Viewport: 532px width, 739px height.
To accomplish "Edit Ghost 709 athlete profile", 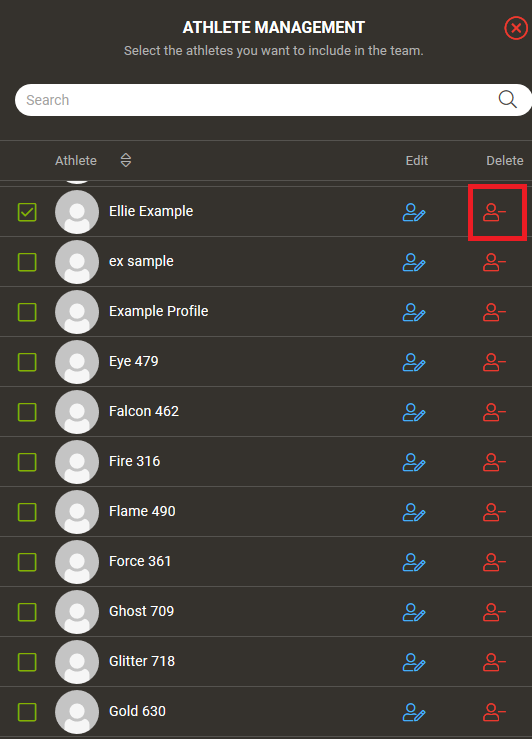I will pyautogui.click(x=414, y=612).
